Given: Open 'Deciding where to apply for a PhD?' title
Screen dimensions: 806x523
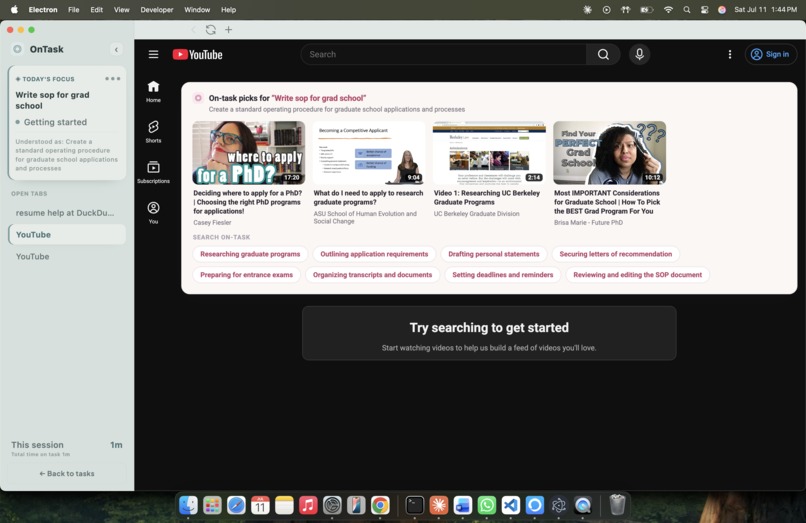Looking at the screenshot, I should tap(248, 202).
